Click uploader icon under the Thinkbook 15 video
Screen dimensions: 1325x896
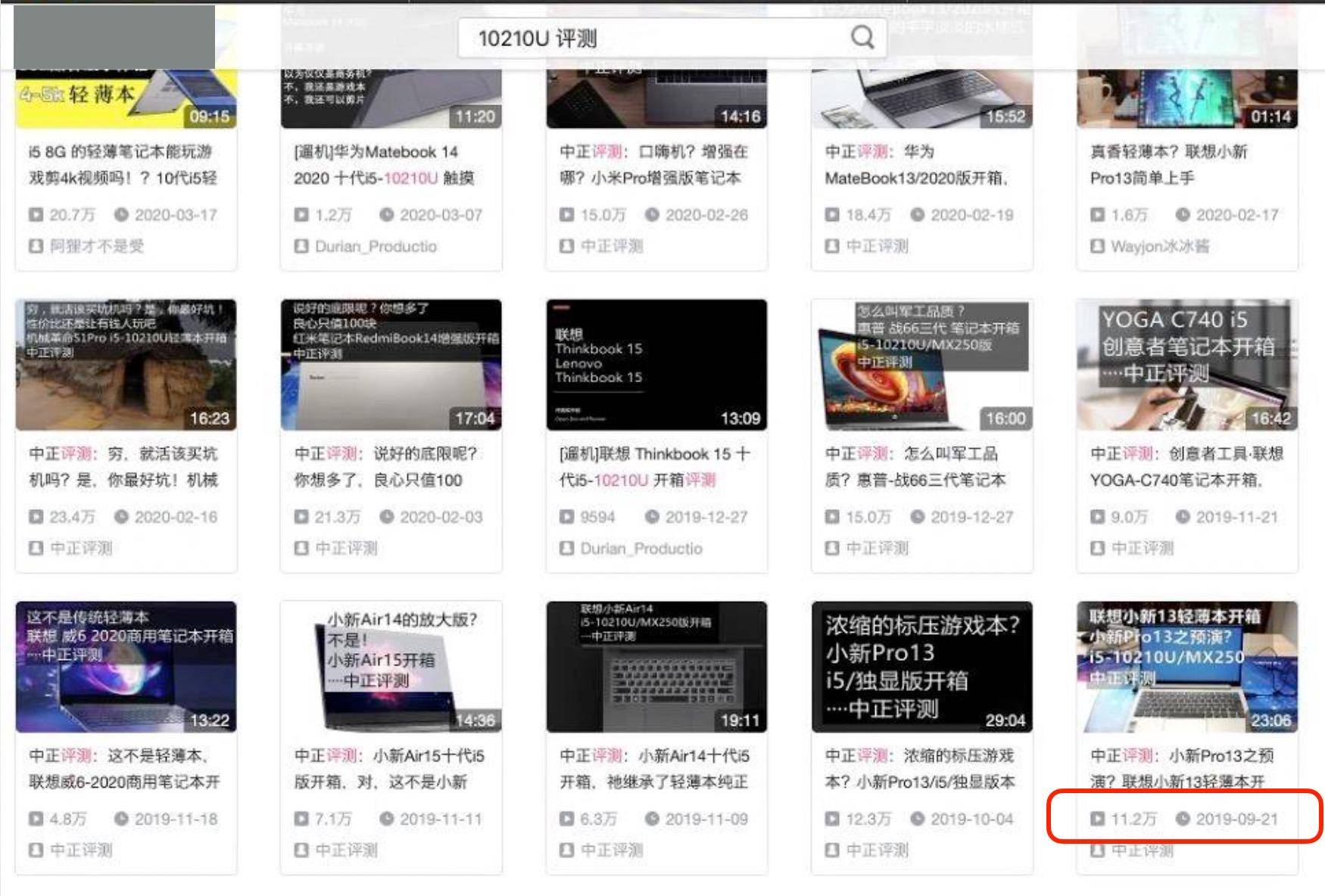pos(566,548)
